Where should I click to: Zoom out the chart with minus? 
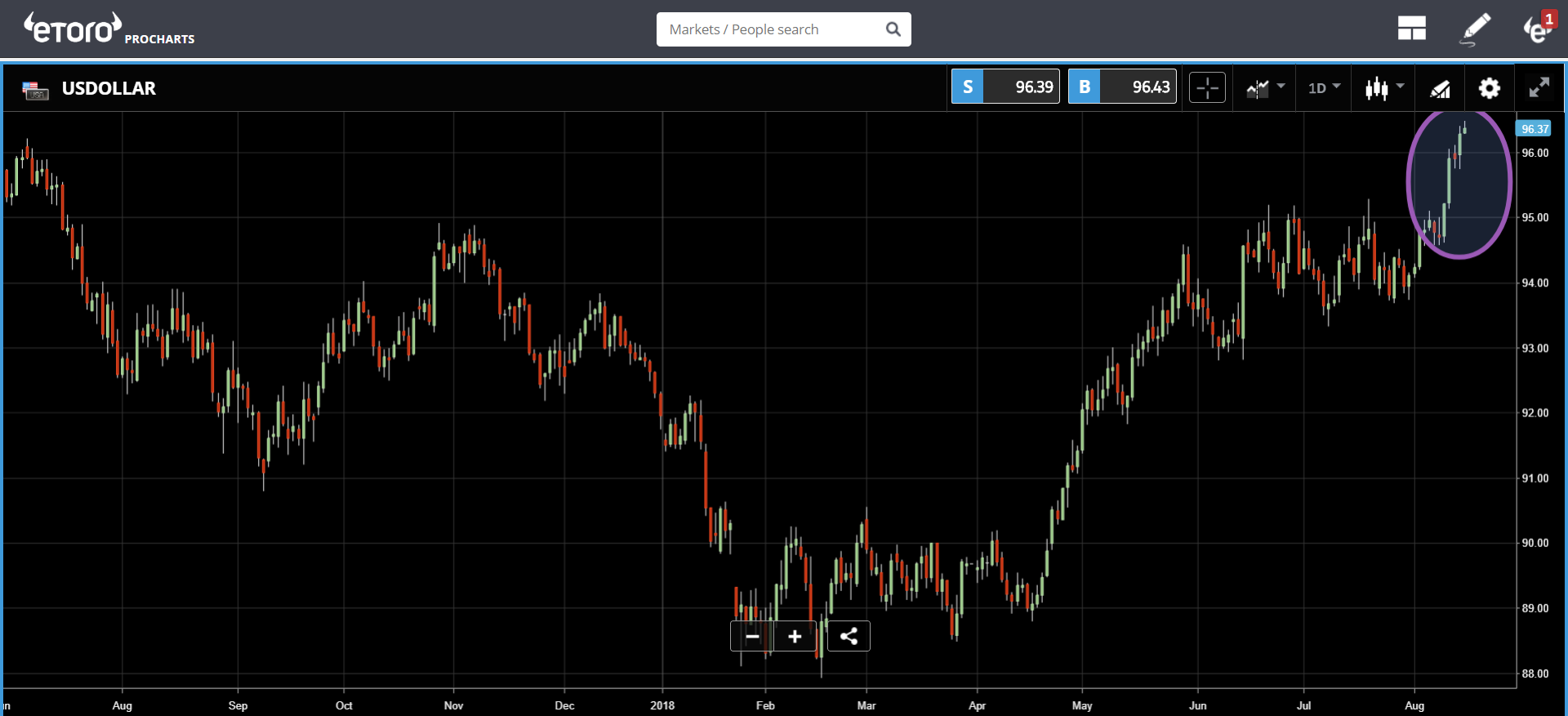pyautogui.click(x=752, y=636)
